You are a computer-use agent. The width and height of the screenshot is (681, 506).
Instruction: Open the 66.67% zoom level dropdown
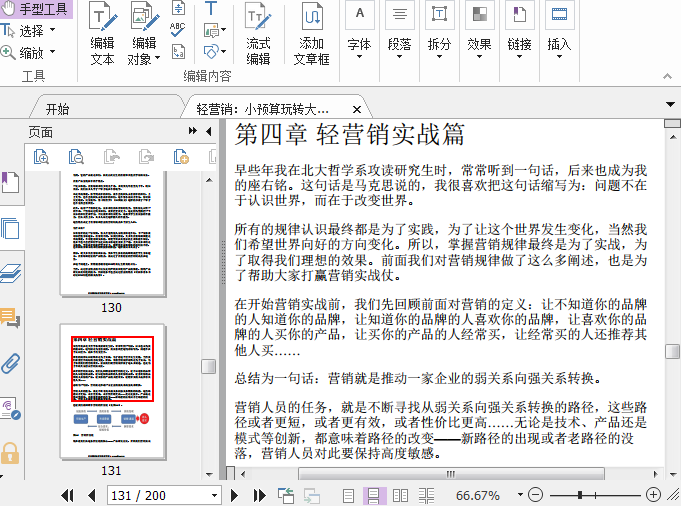click(x=520, y=495)
